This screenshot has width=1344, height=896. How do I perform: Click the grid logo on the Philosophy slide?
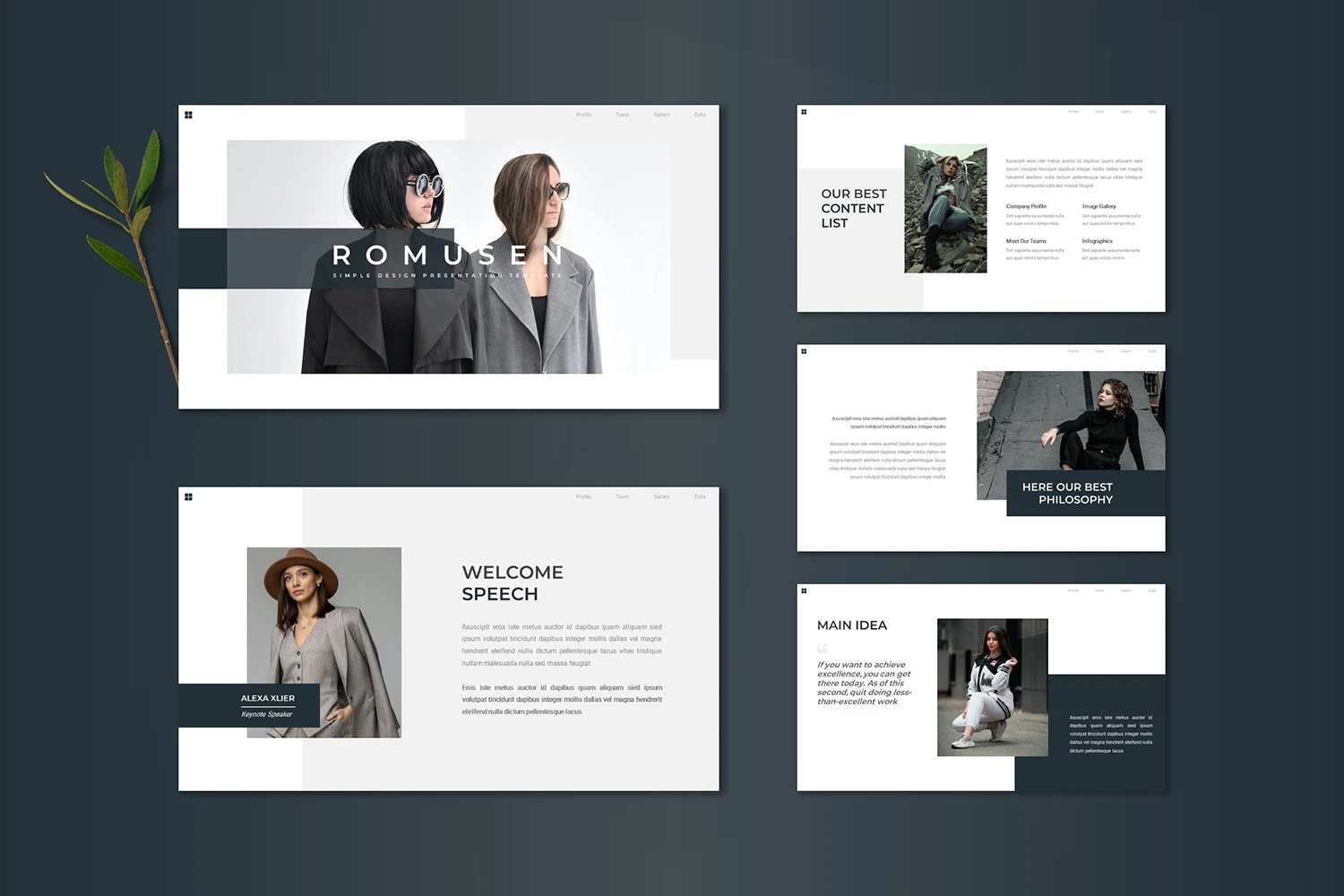[804, 351]
